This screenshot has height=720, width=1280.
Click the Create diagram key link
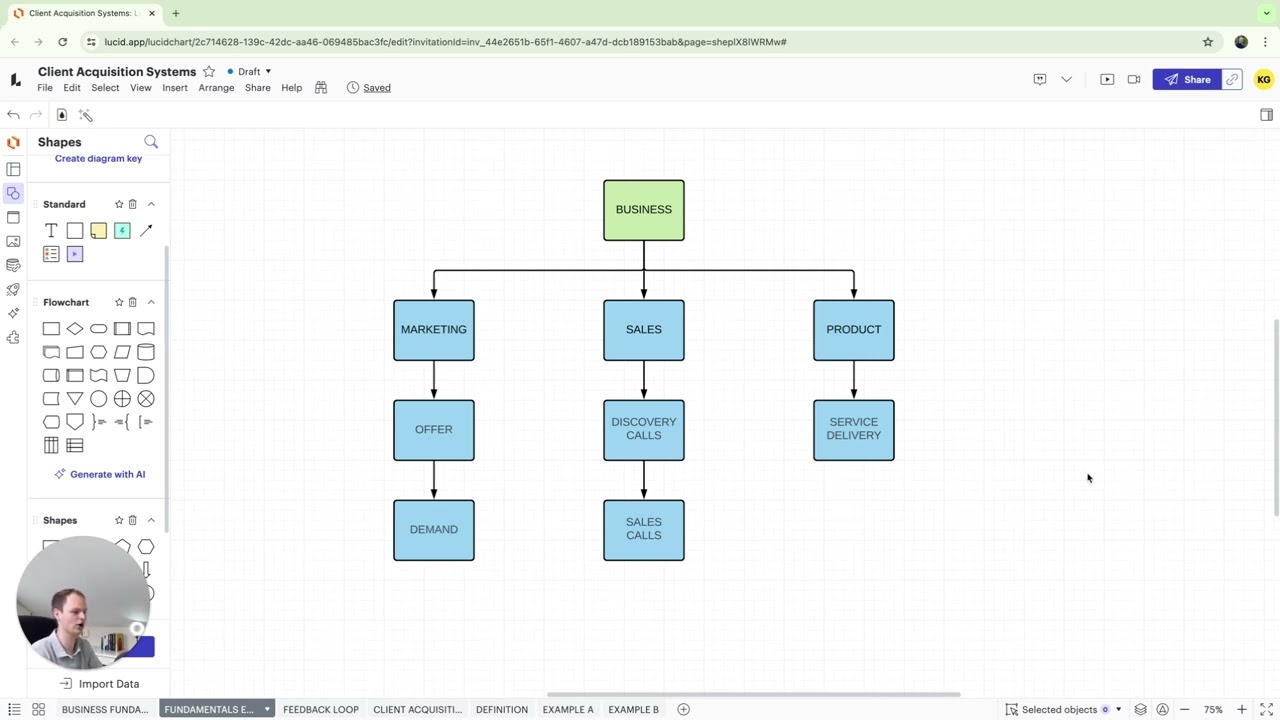click(x=98, y=158)
